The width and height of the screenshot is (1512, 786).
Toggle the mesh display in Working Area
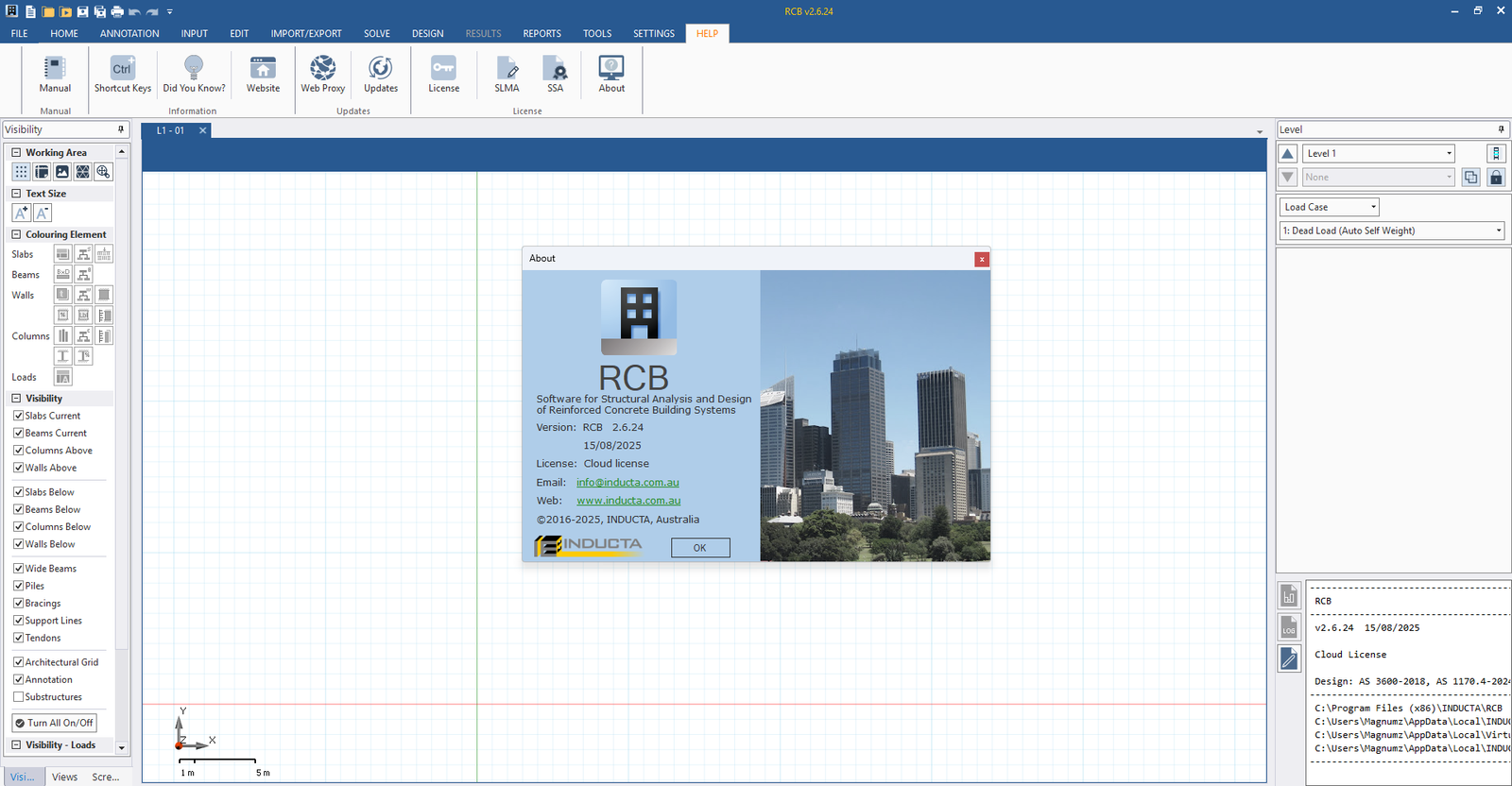coord(83,172)
